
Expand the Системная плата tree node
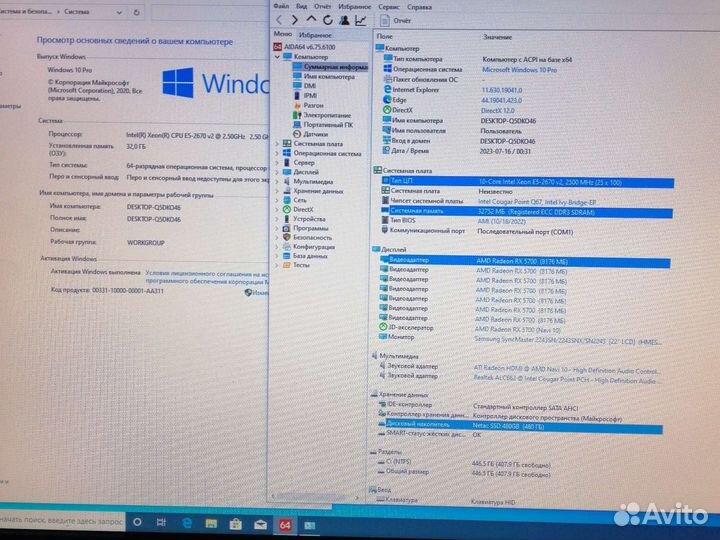[x=277, y=144]
